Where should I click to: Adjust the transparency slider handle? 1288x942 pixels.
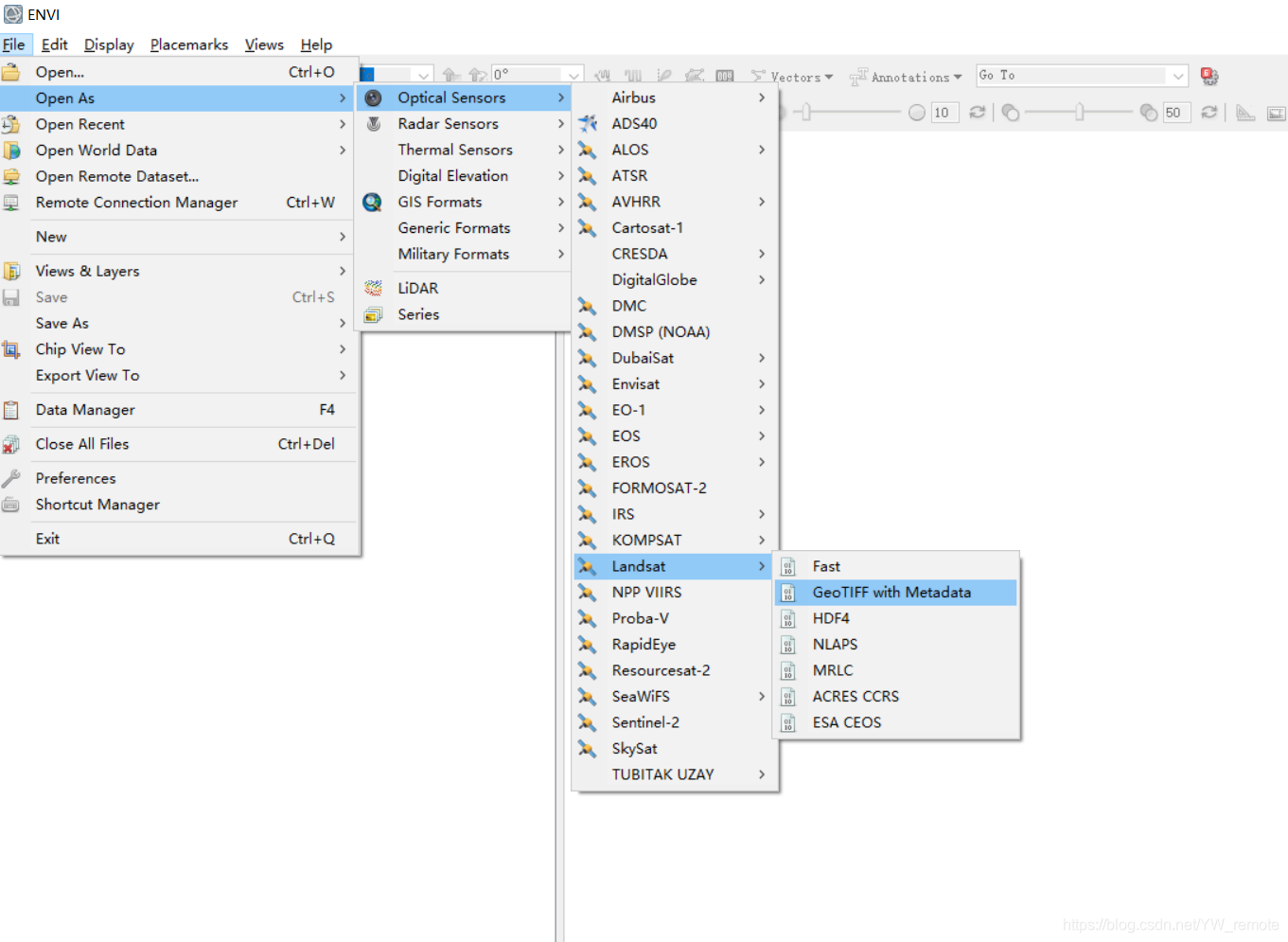click(1079, 113)
